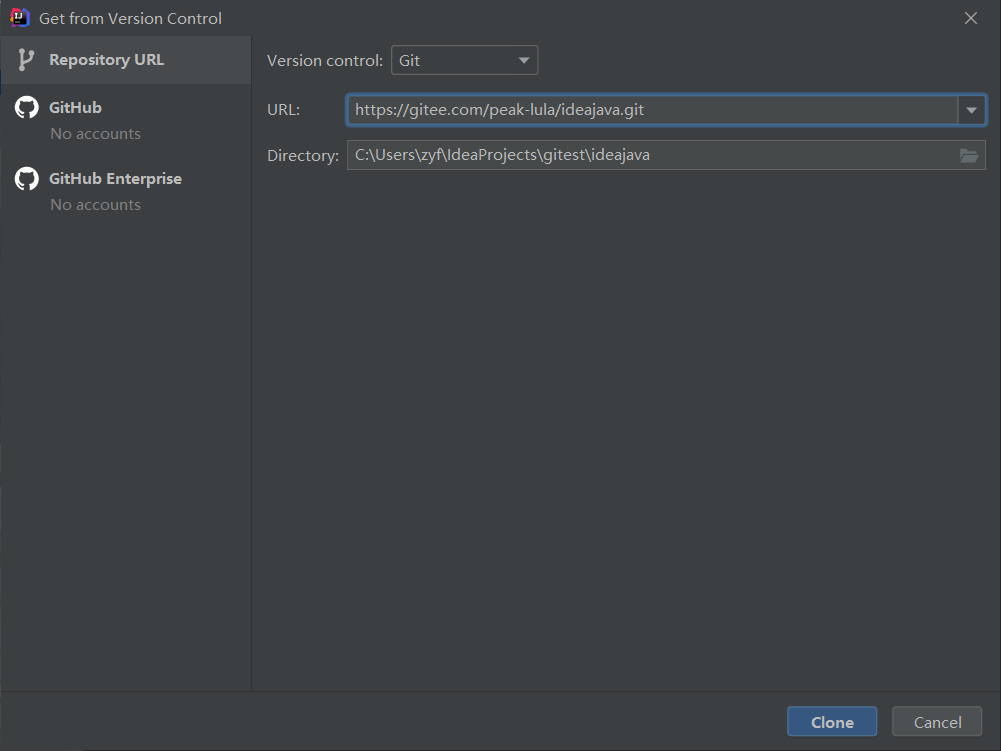Focus the repository URL input field

tap(652, 110)
